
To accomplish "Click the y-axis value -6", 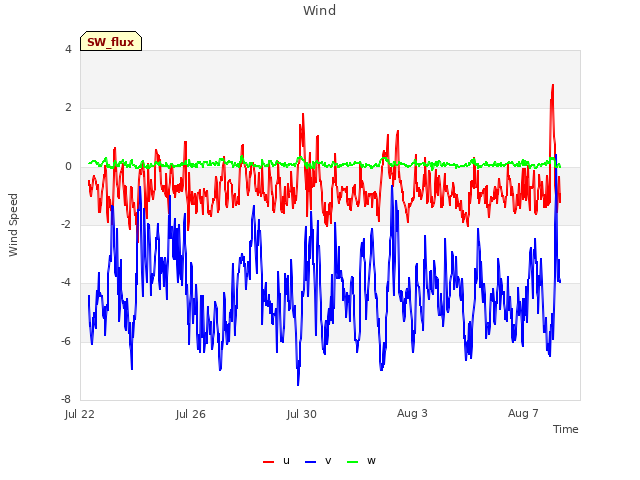I will click(x=66, y=342).
